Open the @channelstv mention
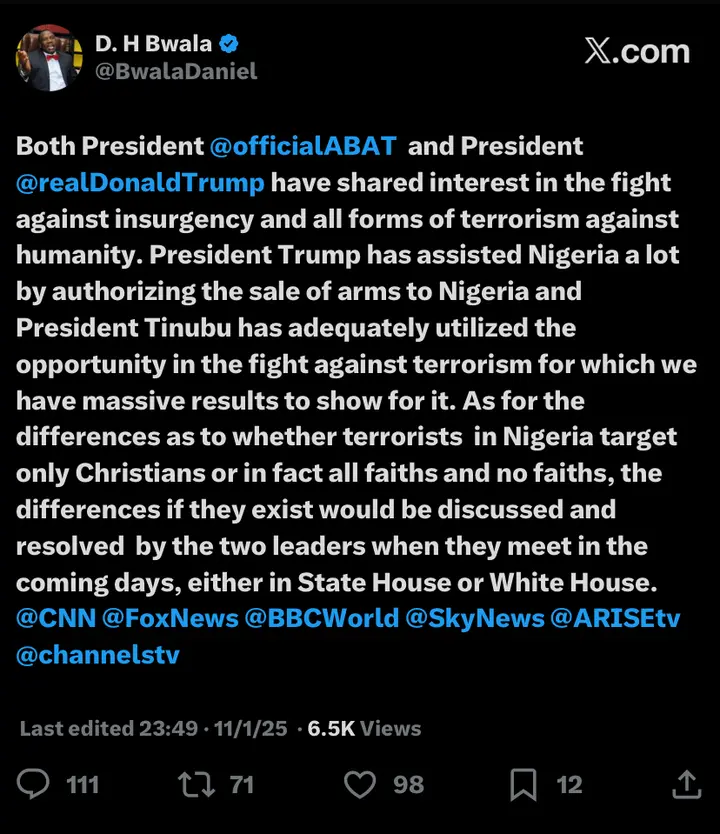 point(97,655)
